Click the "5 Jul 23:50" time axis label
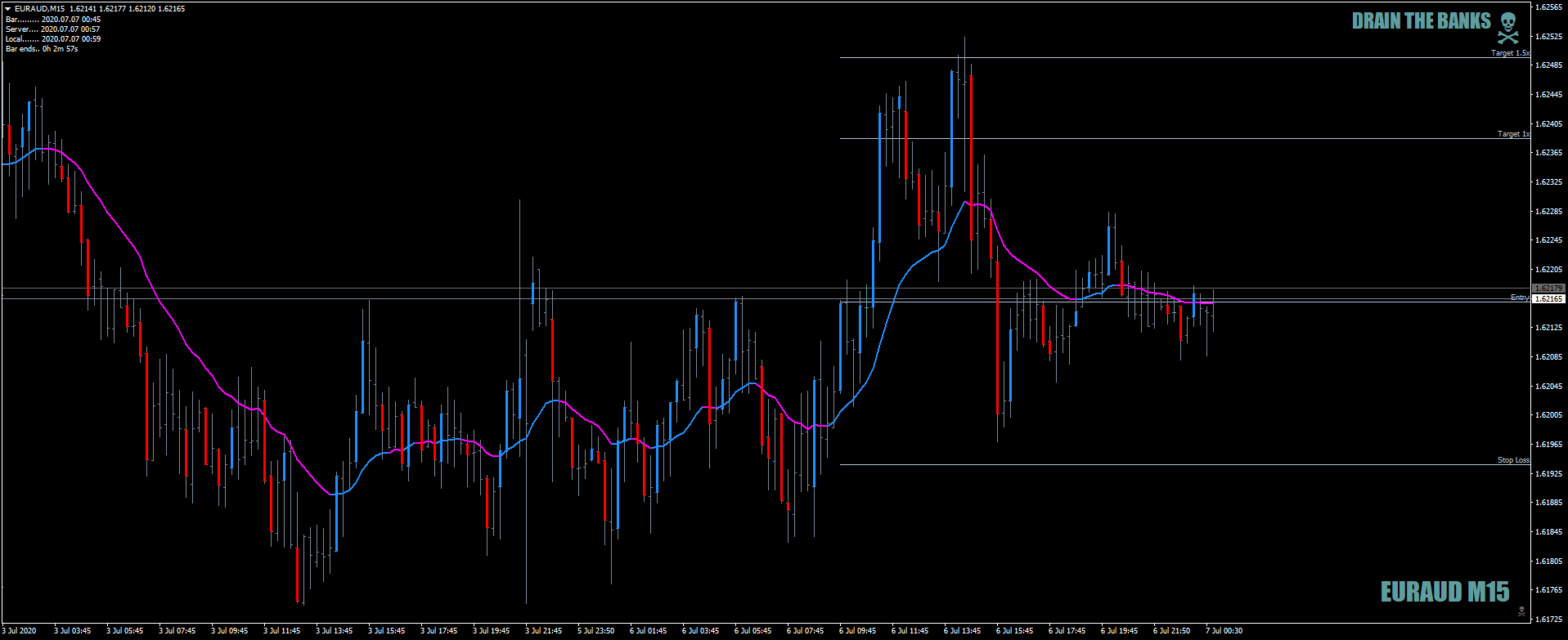Image resolution: width=1568 pixels, height=640 pixels. coord(596,631)
